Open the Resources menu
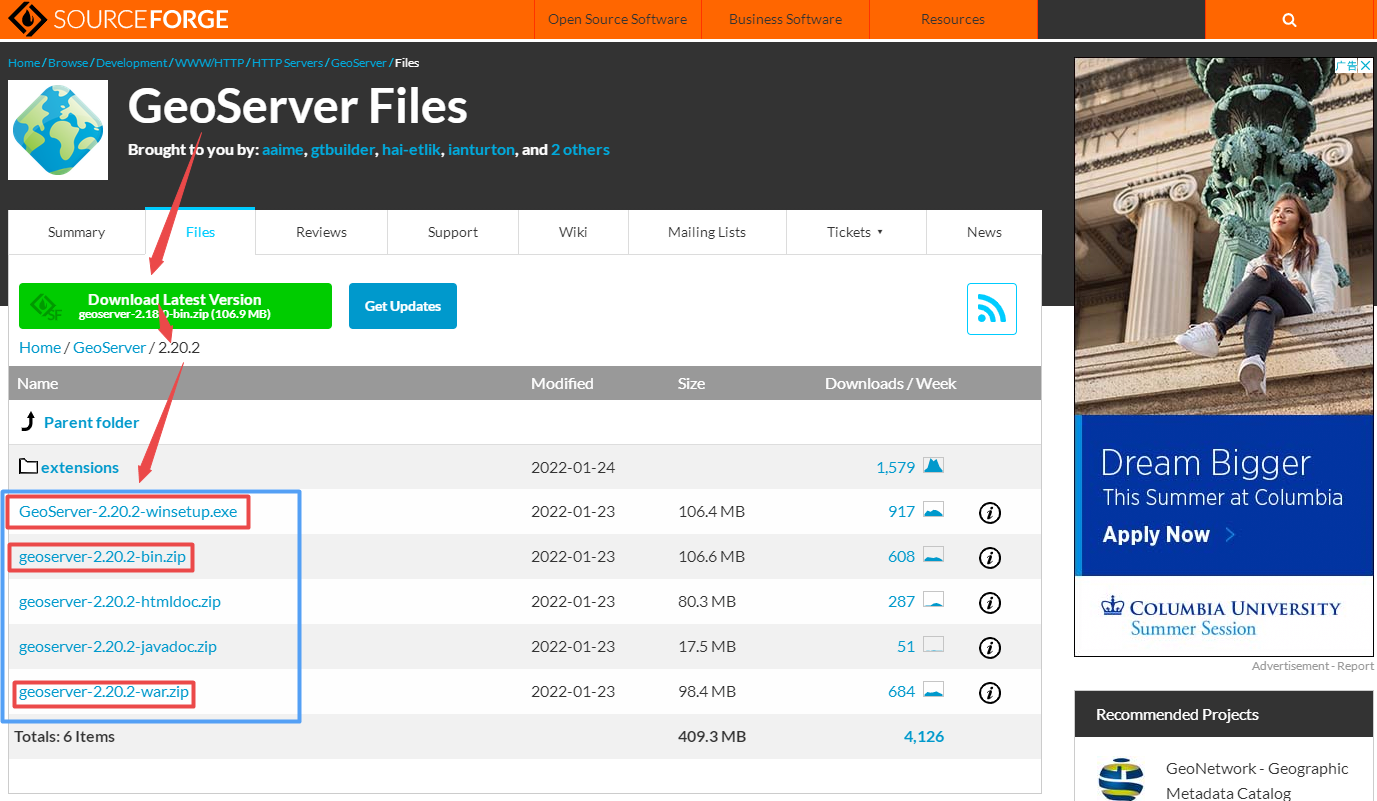The width and height of the screenshot is (1377, 801). [x=952, y=19]
